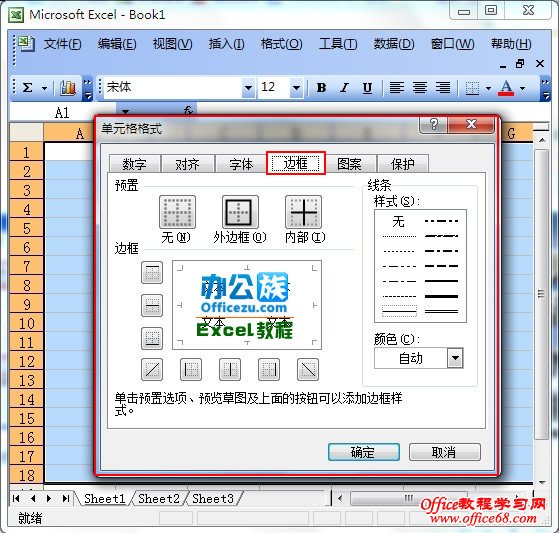Open the Chart Wizard icon
This screenshot has width=559, height=533.
(x=68, y=87)
